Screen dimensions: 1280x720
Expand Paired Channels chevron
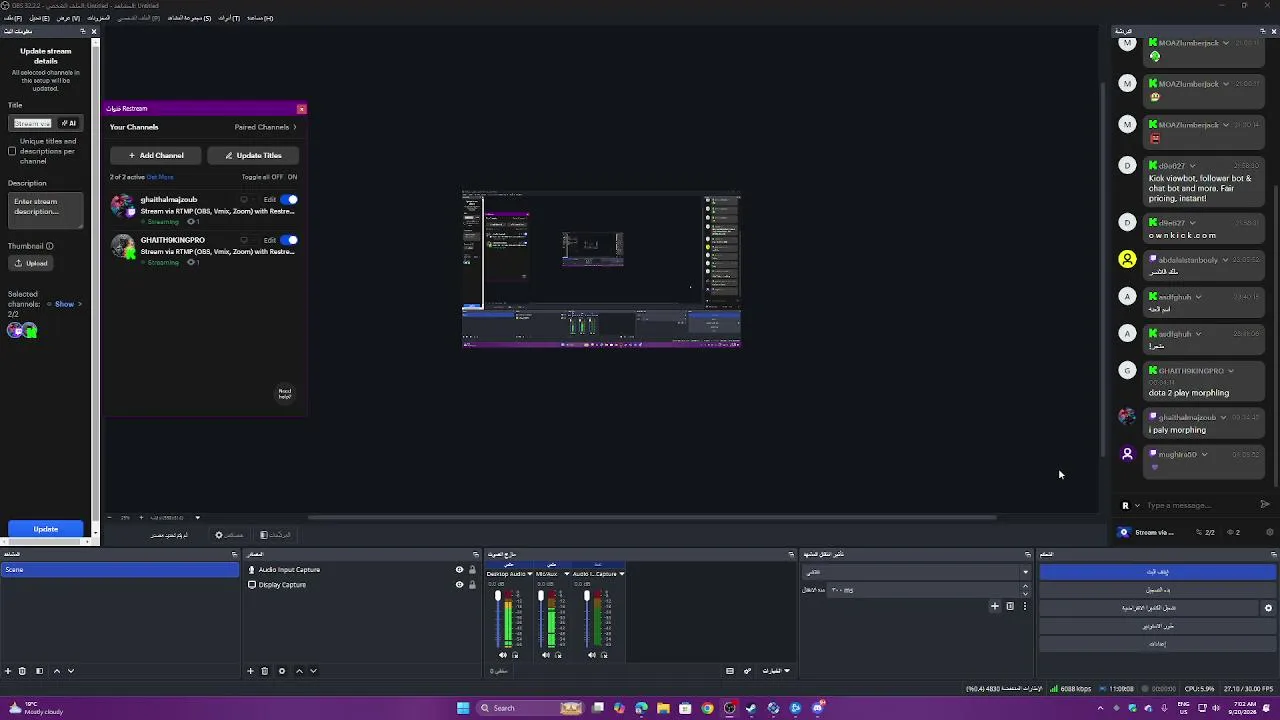click(295, 127)
